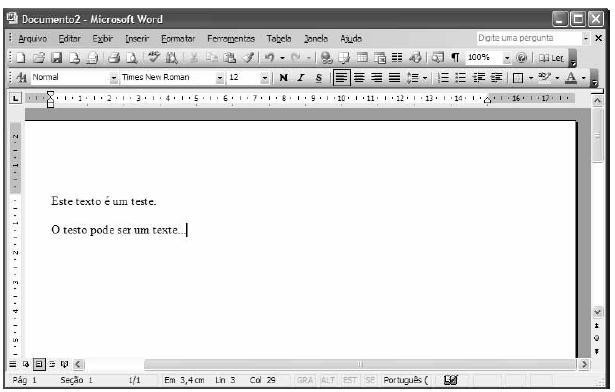Justify the paragraph text
This screenshot has width=615, height=392.
click(394, 78)
